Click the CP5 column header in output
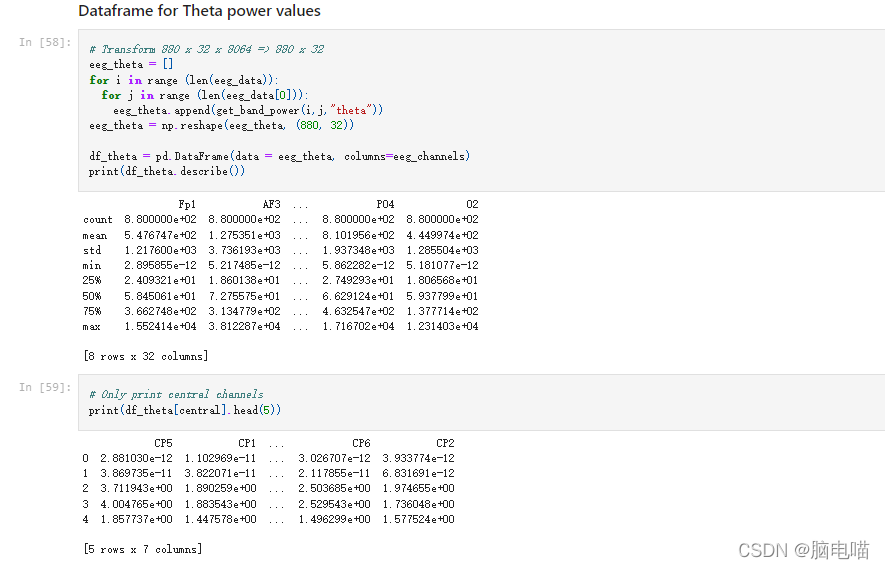This screenshot has height=569, width=885. (x=163, y=442)
